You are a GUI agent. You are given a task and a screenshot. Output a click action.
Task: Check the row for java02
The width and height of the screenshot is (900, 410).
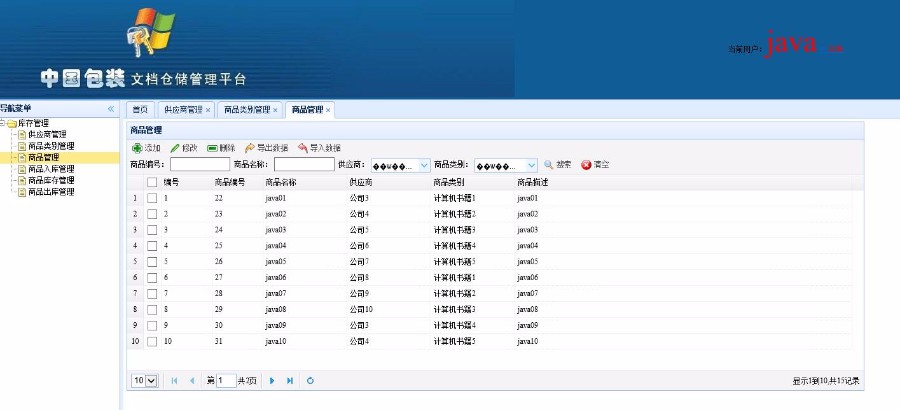click(152, 214)
